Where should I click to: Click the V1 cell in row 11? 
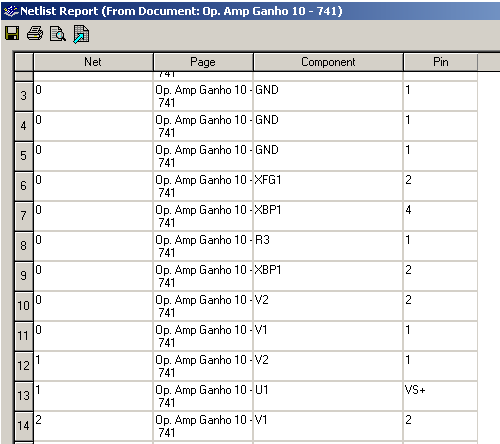328,336
